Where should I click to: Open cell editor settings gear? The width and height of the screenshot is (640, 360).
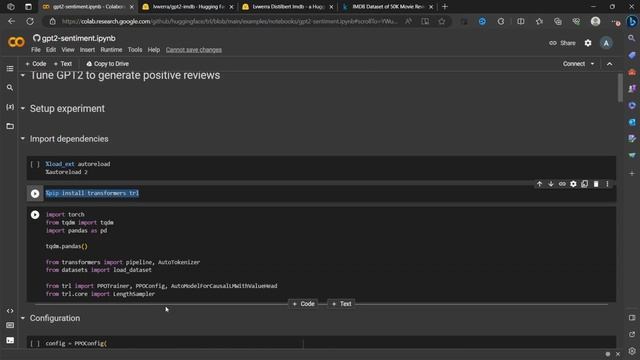(573, 184)
